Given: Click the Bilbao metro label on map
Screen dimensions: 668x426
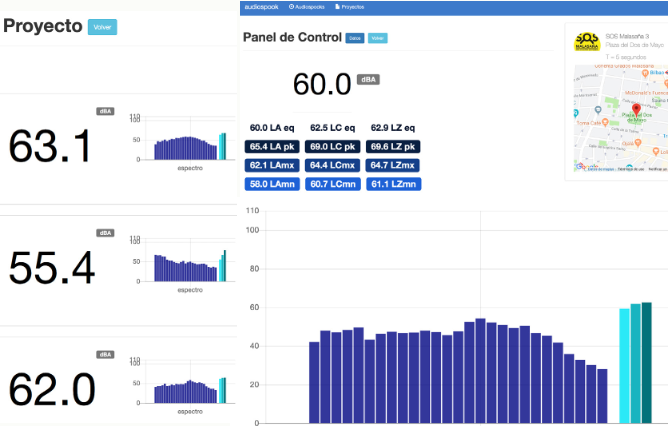Looking at the screenshot, I should tap(656, 72).
